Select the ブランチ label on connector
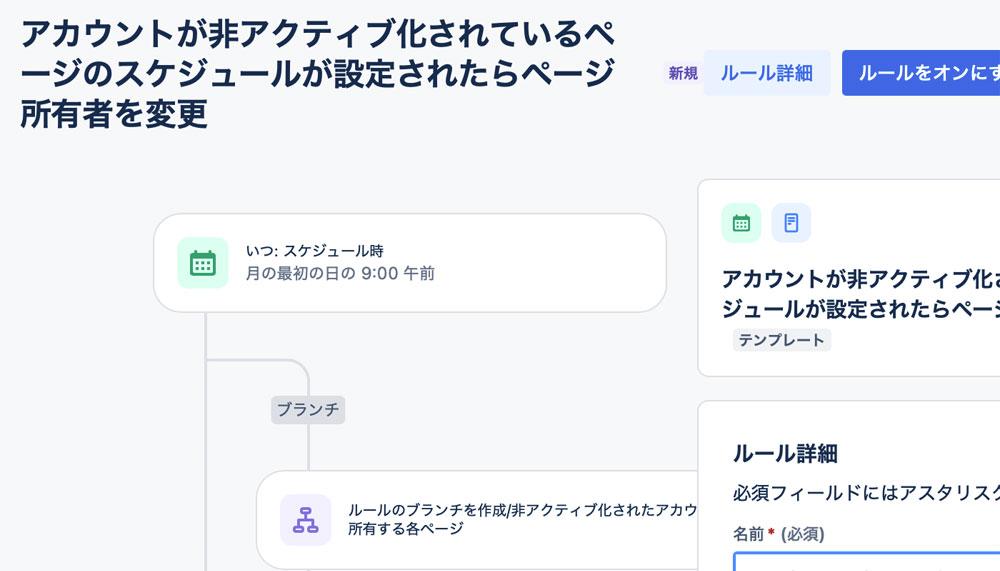Viewport: 1000px width, 571px height. pos(308,410)
